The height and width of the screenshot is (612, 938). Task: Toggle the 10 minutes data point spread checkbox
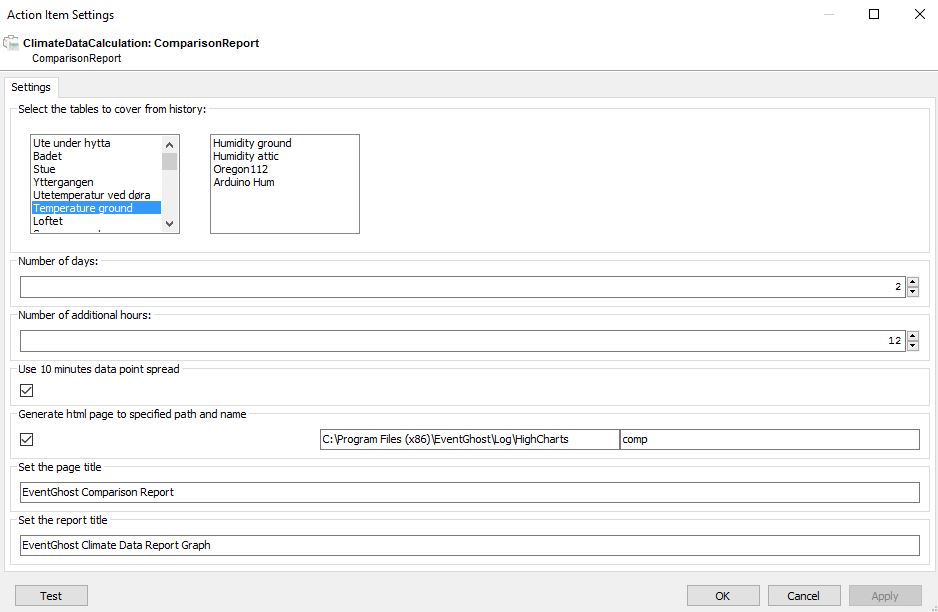(x=26, y=391)
